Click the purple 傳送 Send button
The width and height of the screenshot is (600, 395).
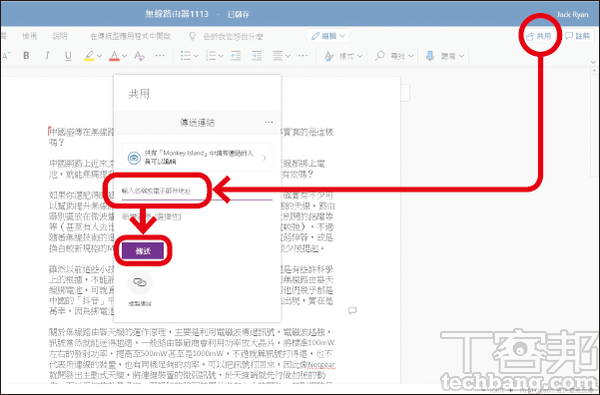pyautogui.click(x=143, y=251)
